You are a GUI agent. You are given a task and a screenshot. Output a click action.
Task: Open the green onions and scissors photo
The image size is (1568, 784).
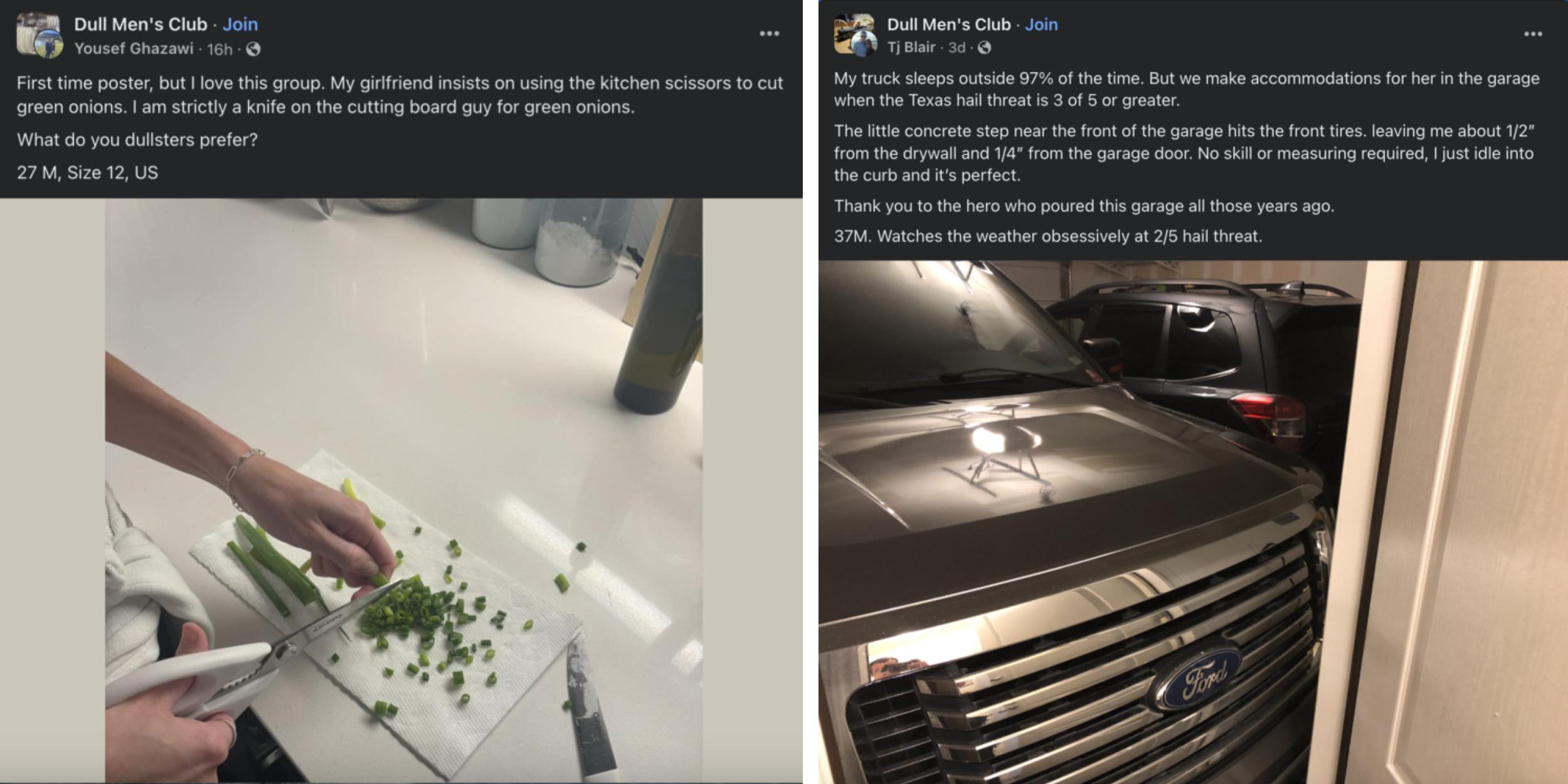[401, 489]
